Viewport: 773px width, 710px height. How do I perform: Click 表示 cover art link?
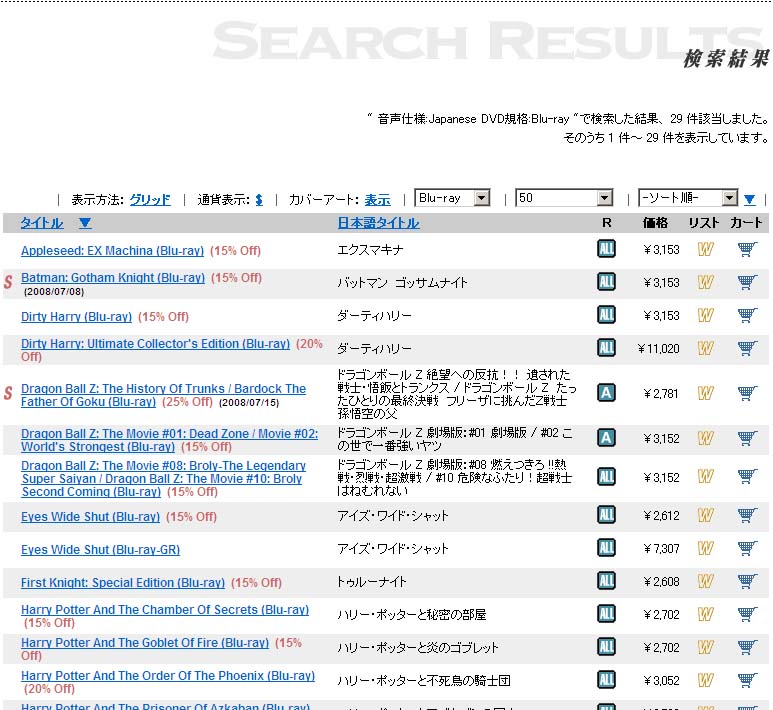[x=377, y=200]
